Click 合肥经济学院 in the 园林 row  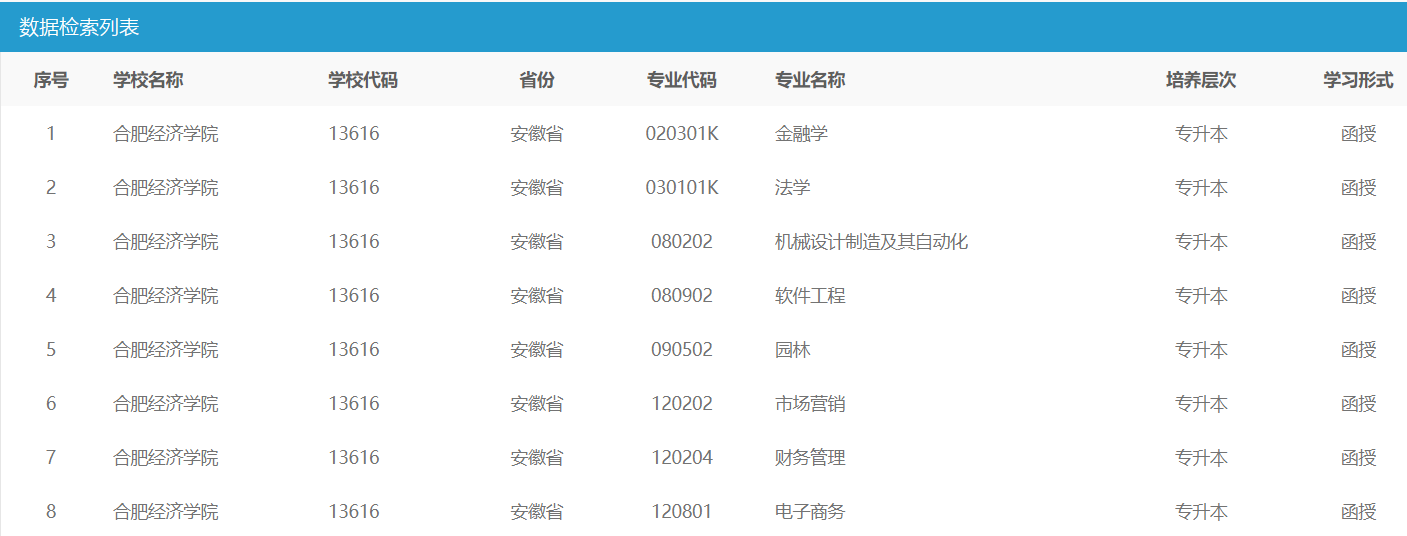(x=166, y=349)
